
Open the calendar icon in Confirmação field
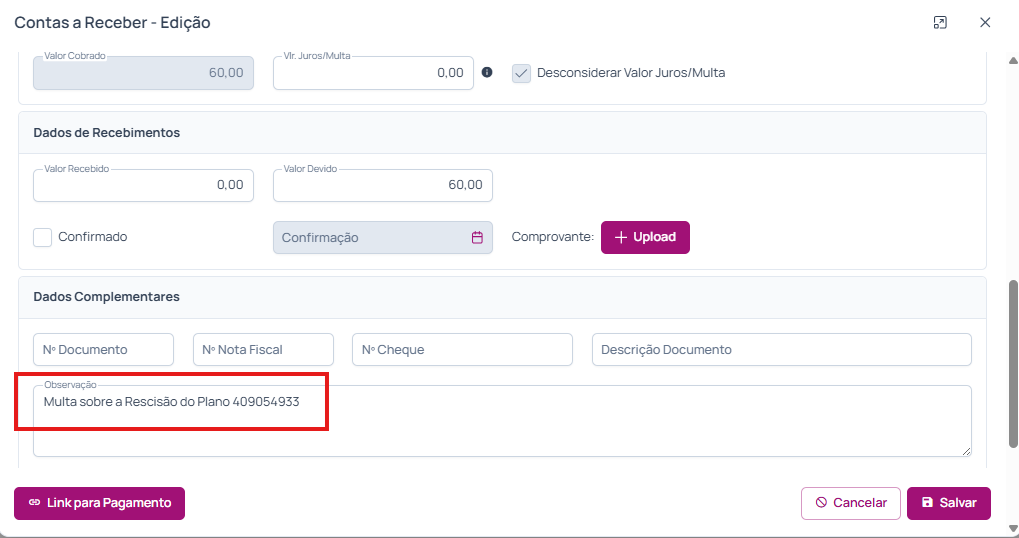(477, 238)
